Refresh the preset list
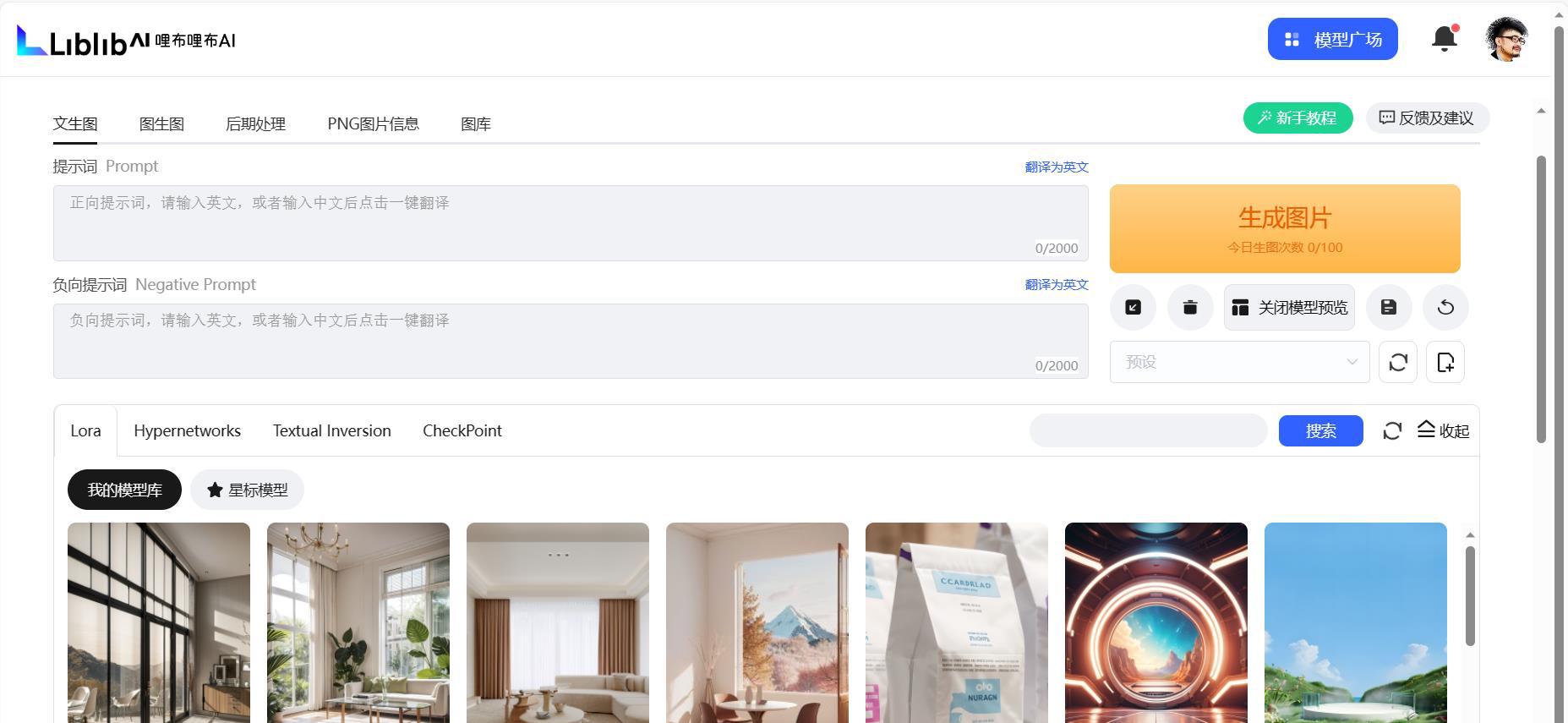The height and width of the screenshot is (723, 1568). [x=1398, y=362]
